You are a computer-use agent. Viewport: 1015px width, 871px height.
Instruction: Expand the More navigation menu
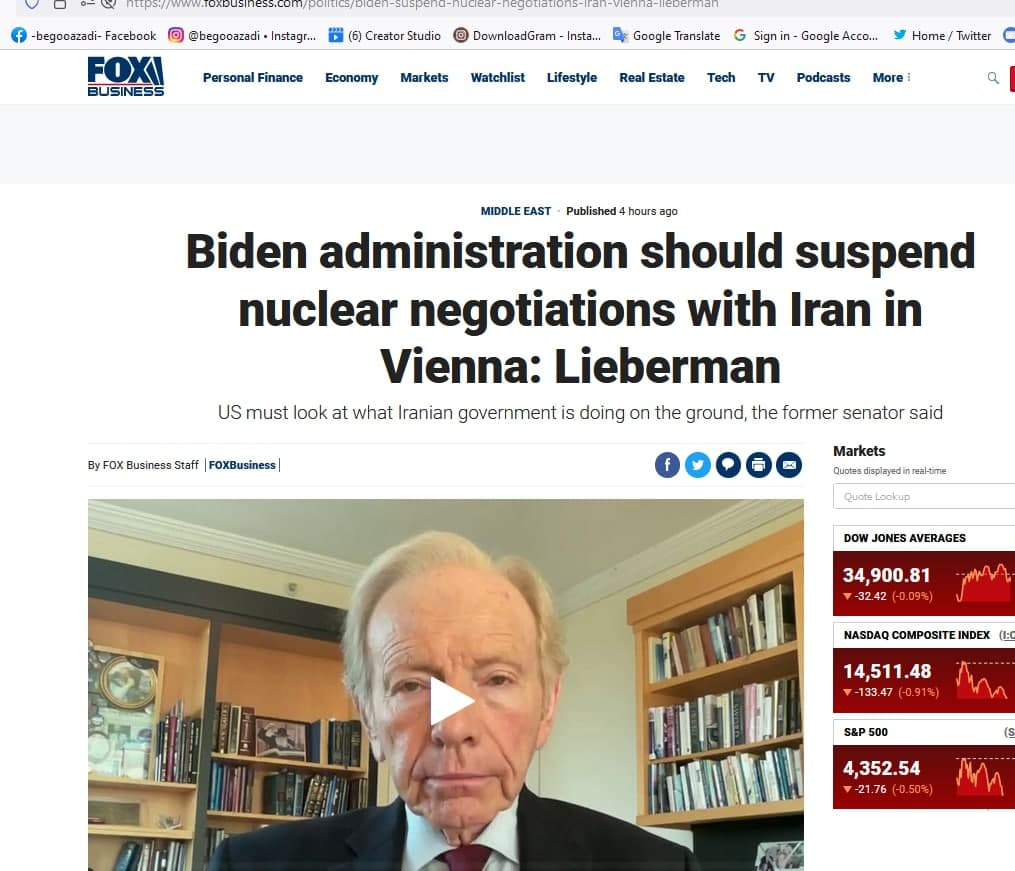891,78
